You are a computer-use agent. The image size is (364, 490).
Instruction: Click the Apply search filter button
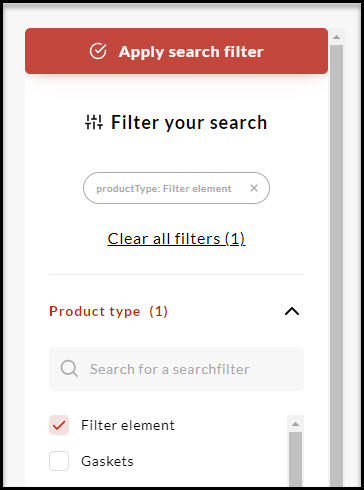click(x=176, y=51)
